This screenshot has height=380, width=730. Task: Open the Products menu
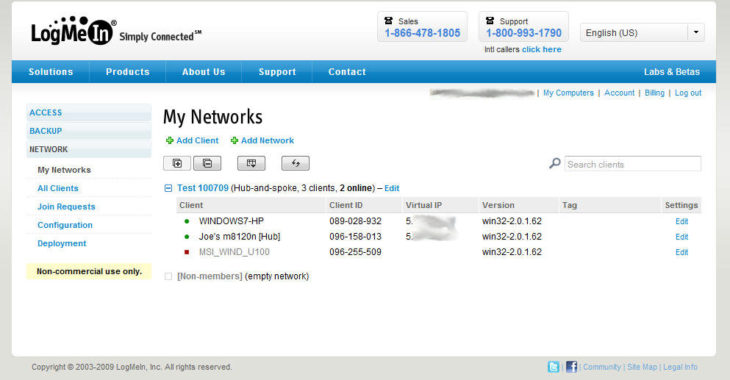[128, 72]
